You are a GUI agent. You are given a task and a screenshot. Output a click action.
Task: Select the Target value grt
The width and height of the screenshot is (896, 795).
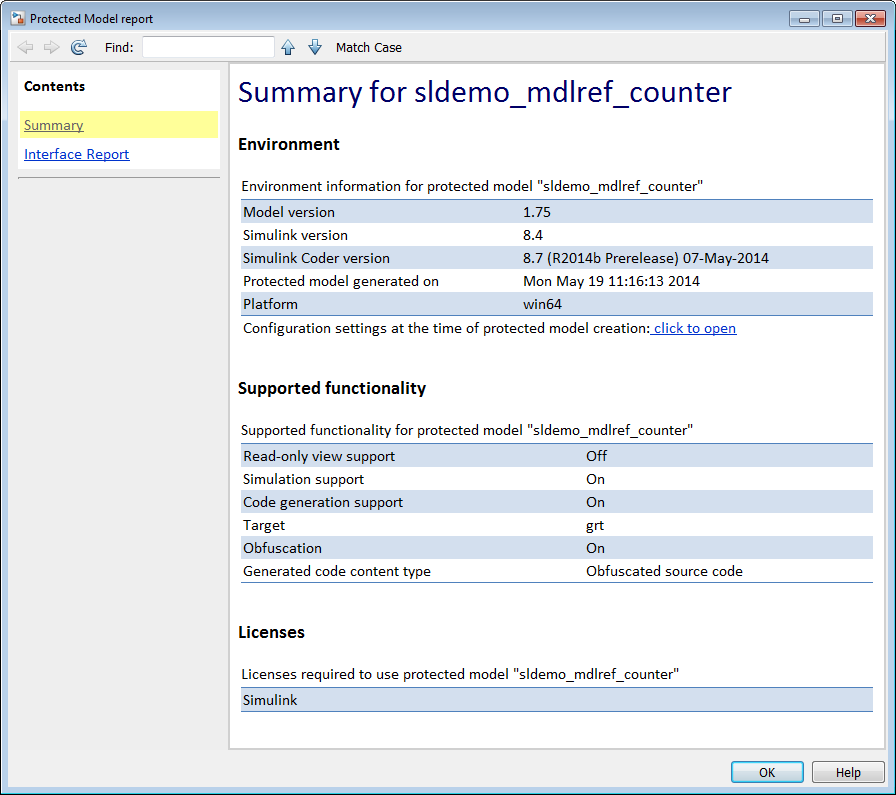pyautogui.click(x=595, y=526)
